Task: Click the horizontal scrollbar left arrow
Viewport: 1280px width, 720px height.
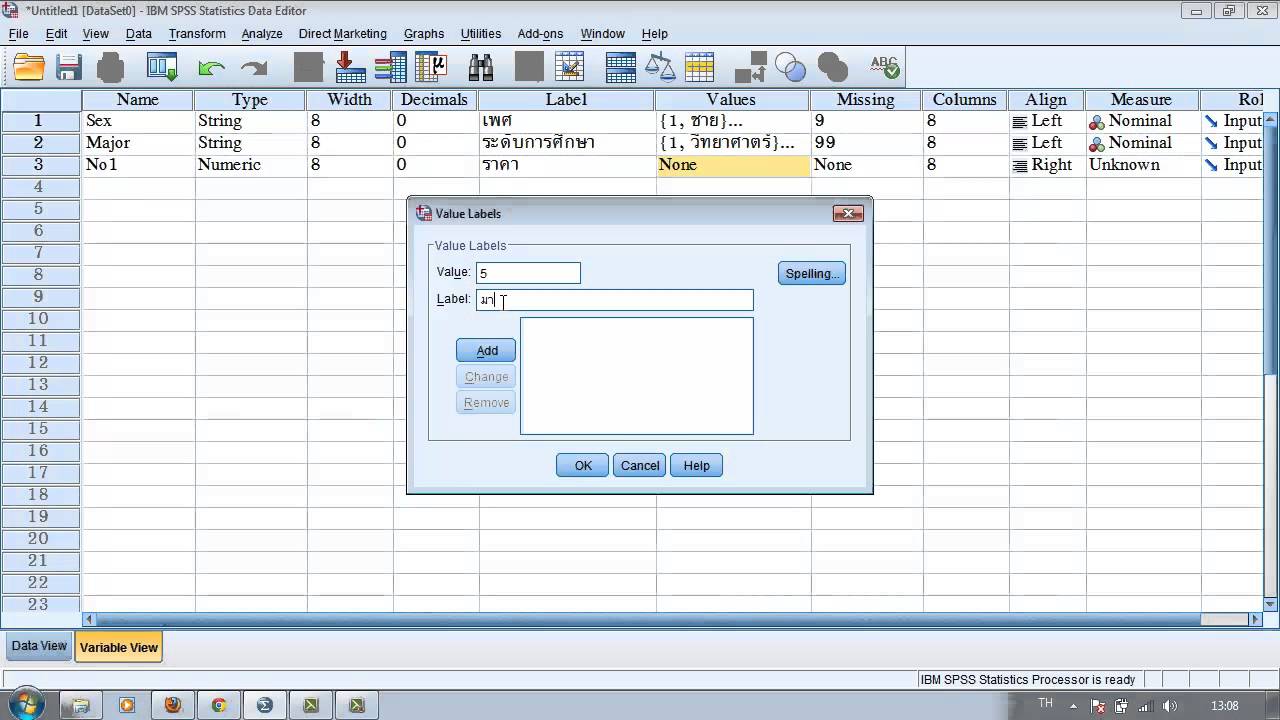Action: (x=89, y=619)
